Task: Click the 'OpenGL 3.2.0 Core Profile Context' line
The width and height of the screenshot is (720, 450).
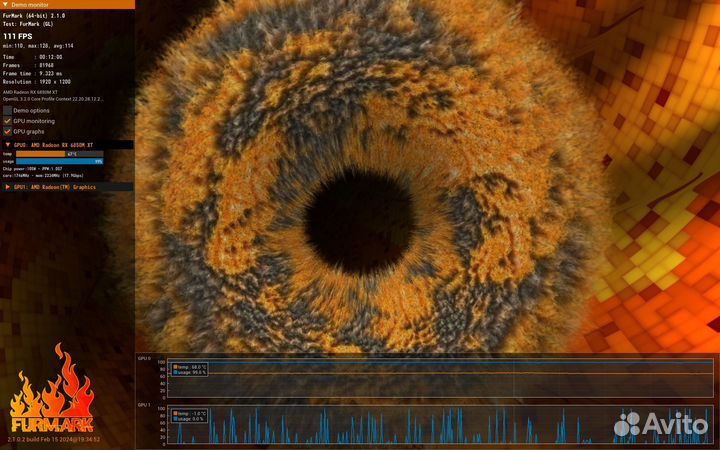Action: click(53, 99)
